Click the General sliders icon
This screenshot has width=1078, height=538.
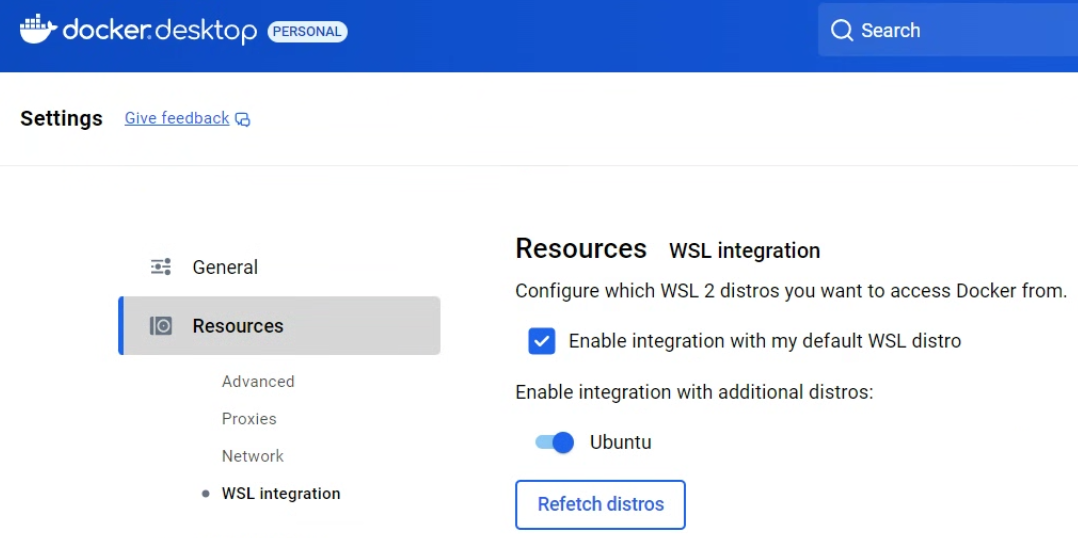tap(161, 267)
